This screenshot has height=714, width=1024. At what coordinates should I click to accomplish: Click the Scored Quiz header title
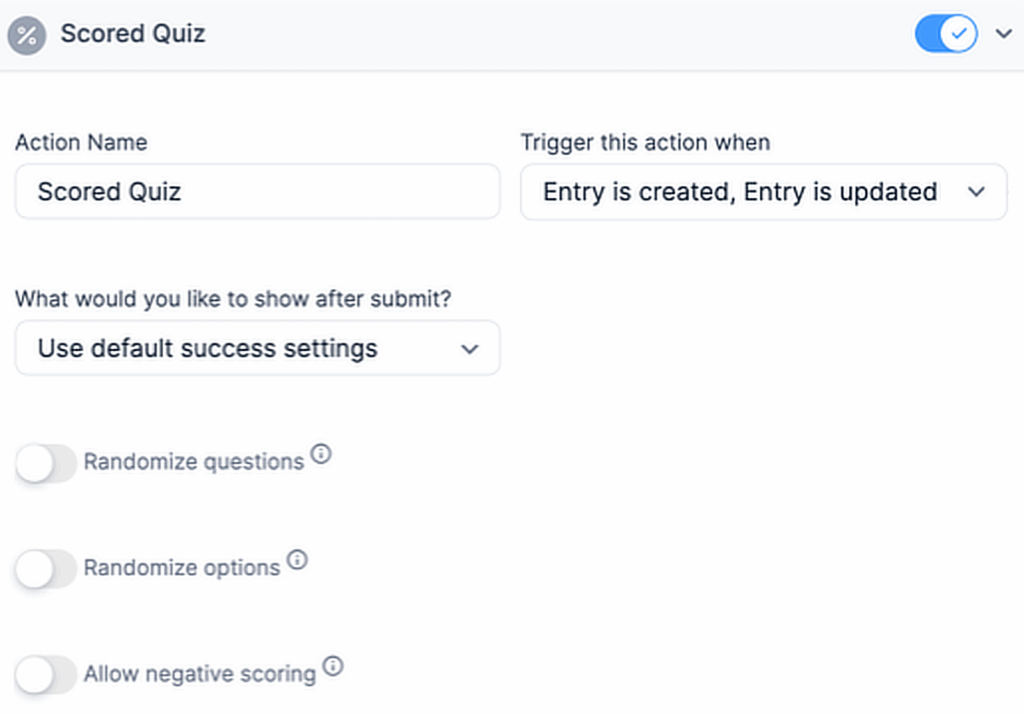(x=133, y=34)
